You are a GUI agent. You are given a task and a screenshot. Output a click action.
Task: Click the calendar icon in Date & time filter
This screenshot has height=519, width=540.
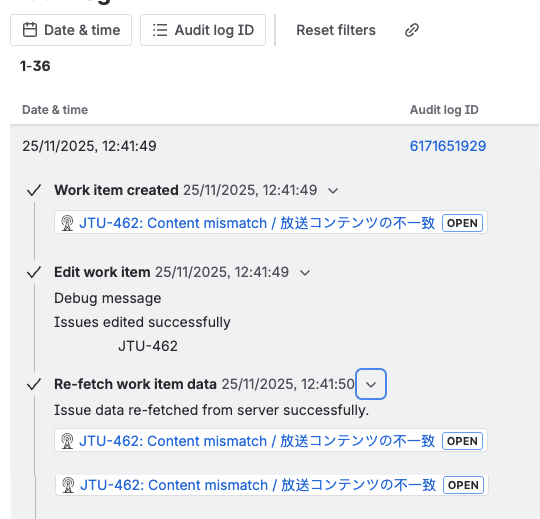click(x=30, y=30)
